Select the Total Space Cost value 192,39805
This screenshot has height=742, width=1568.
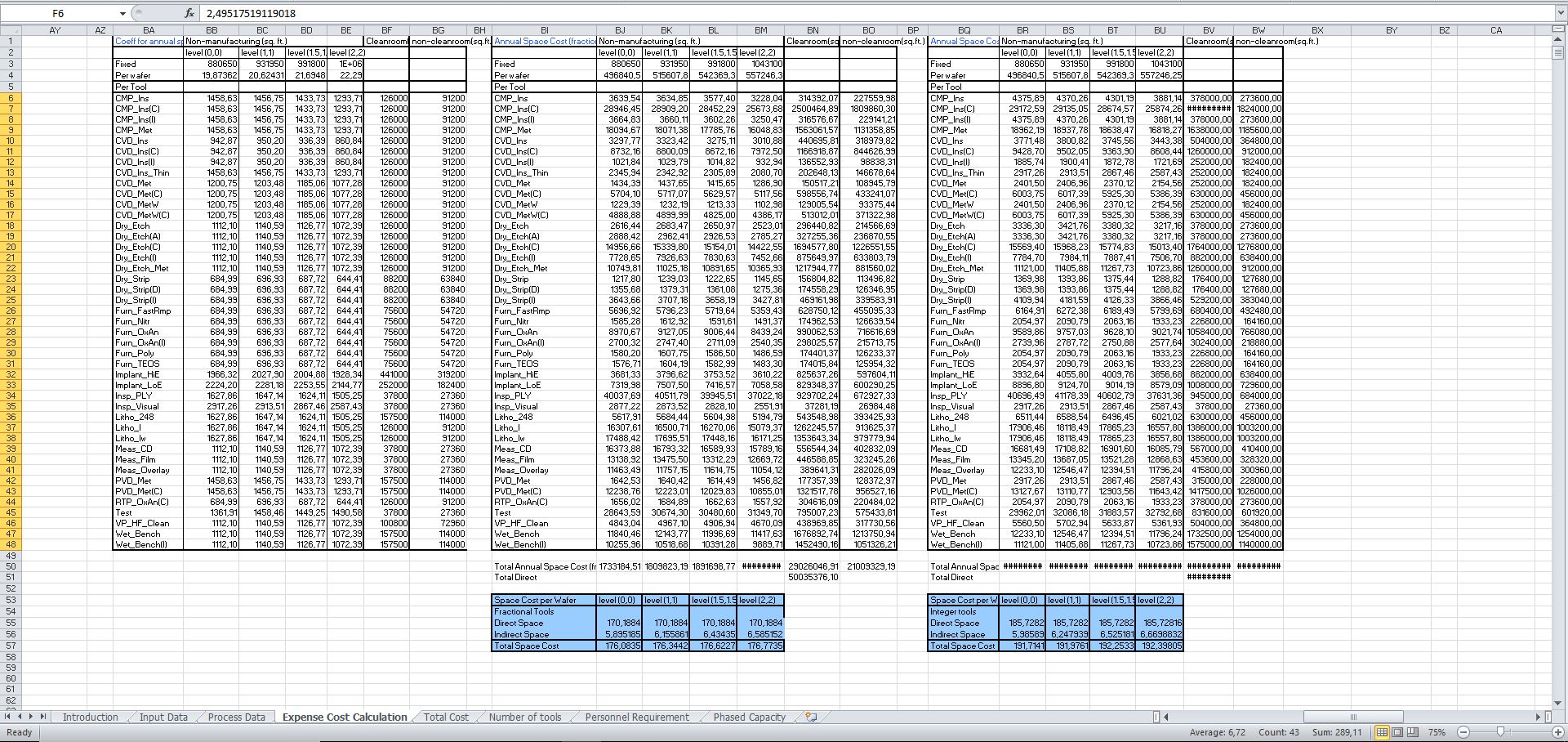[x=1160, y=646]
